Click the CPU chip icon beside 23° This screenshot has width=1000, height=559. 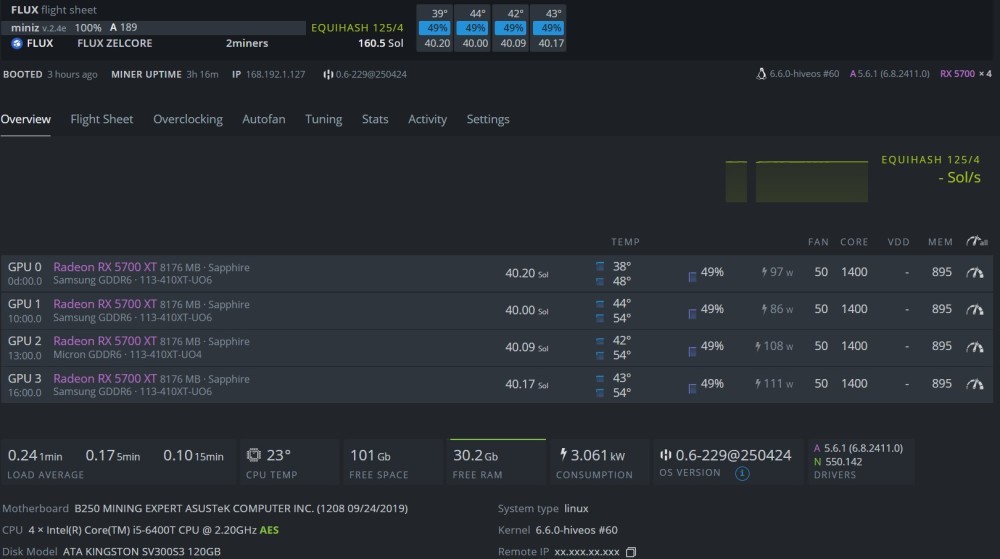tap(254, 454)
